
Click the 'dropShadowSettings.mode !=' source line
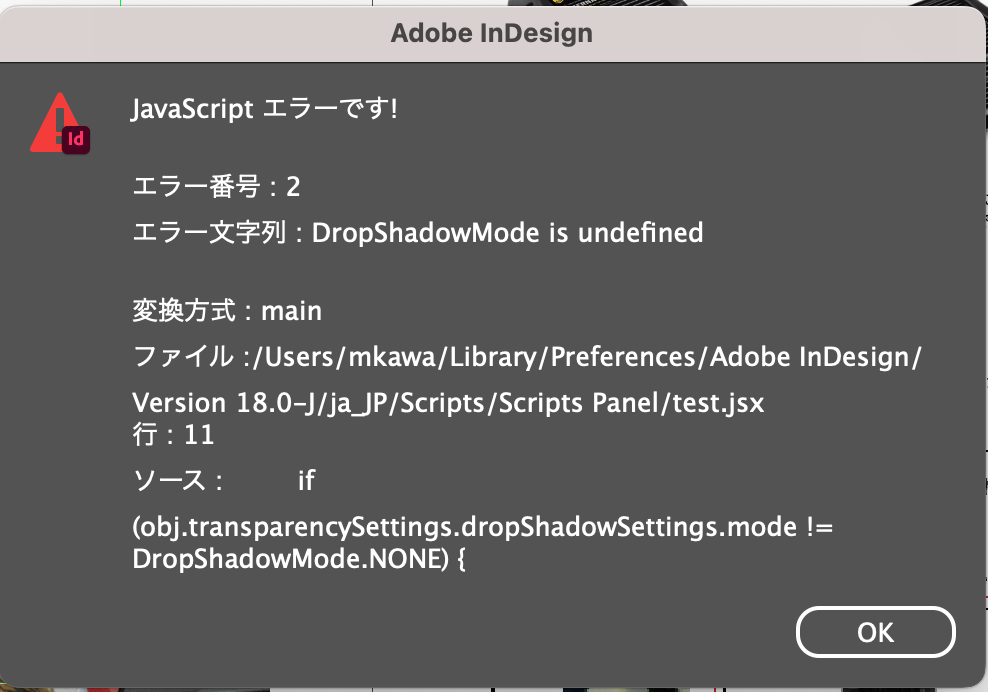click(483, 527)
